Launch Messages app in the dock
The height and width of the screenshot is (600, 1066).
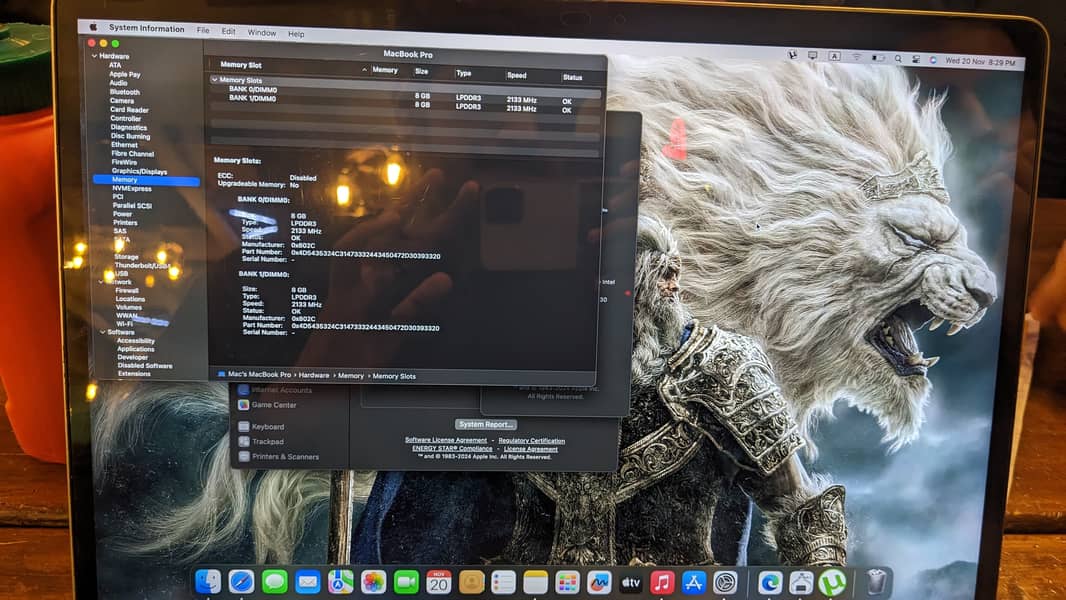pos(275,582)
